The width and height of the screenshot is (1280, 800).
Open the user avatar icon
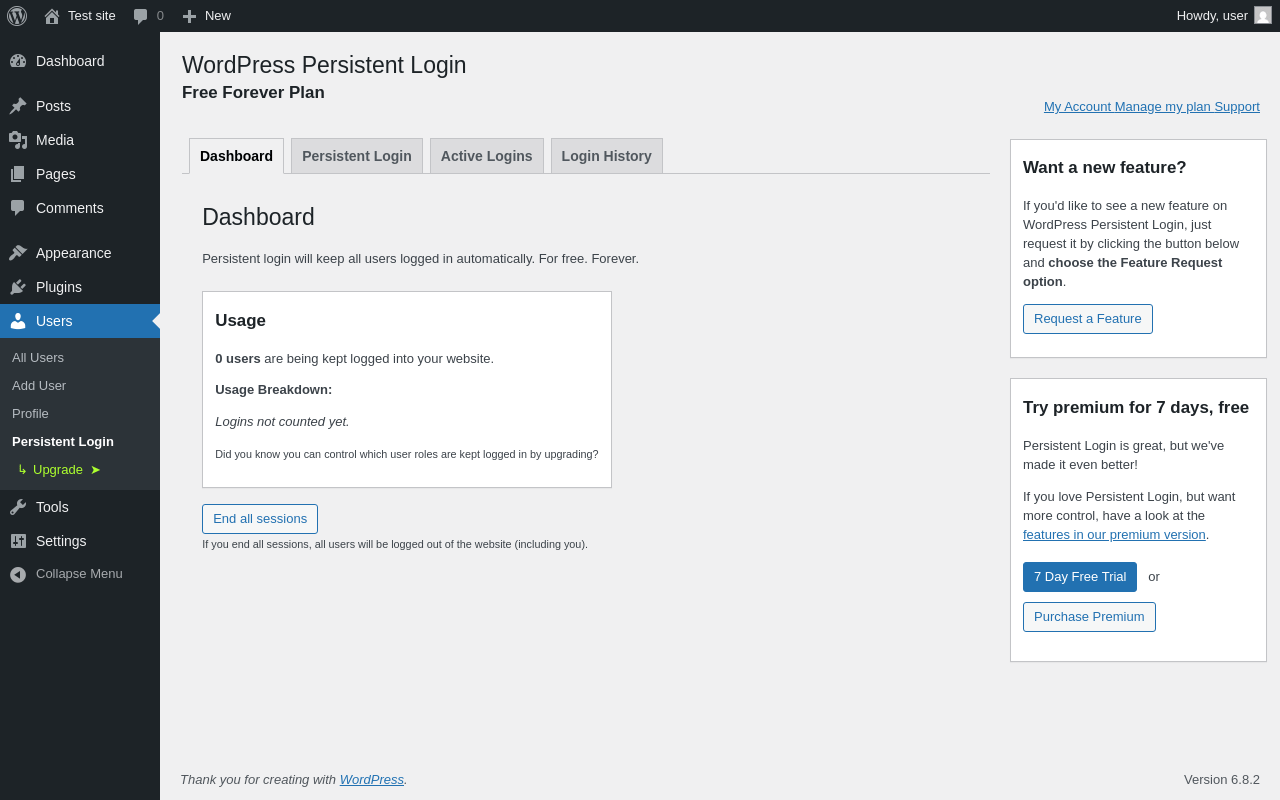[x=1263, y=15]
